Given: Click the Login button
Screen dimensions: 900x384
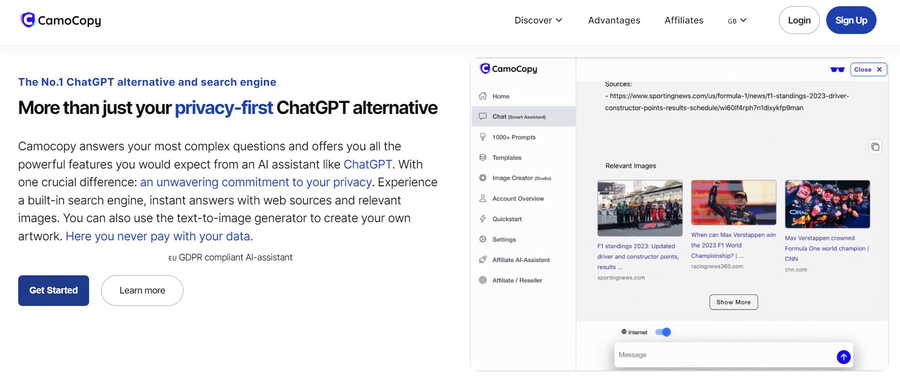Looking at the screenshot, I should [799, 21].
